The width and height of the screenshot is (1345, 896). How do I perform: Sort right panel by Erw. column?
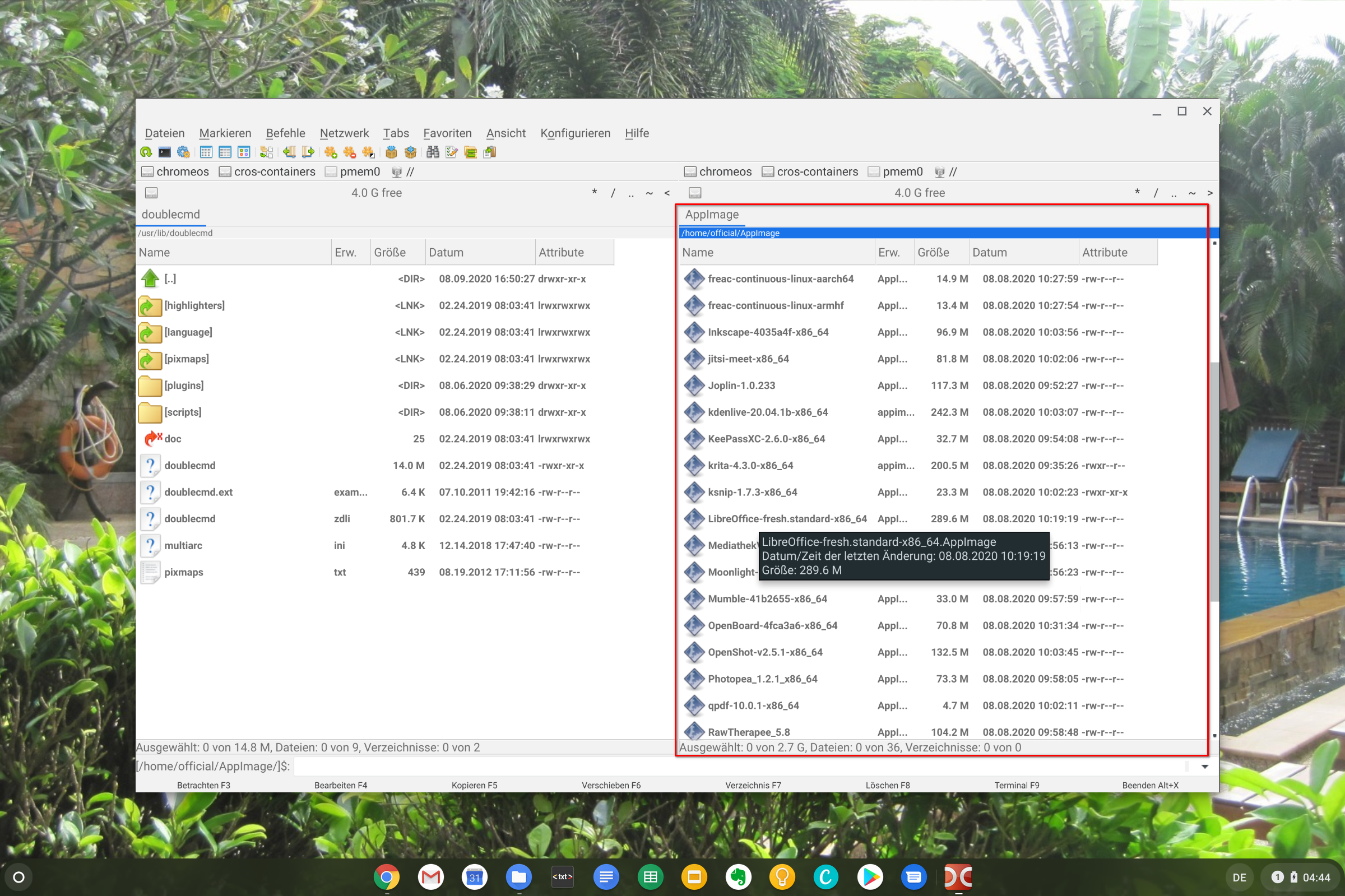[894, 253]
